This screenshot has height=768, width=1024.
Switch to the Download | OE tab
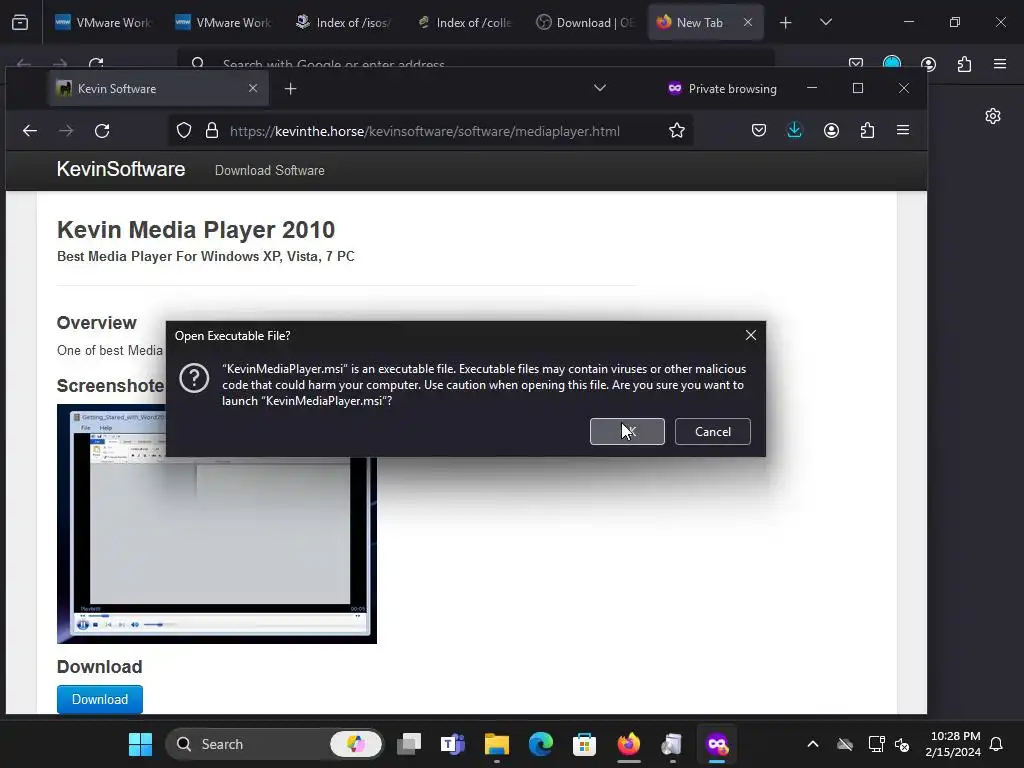coord(584,23)
